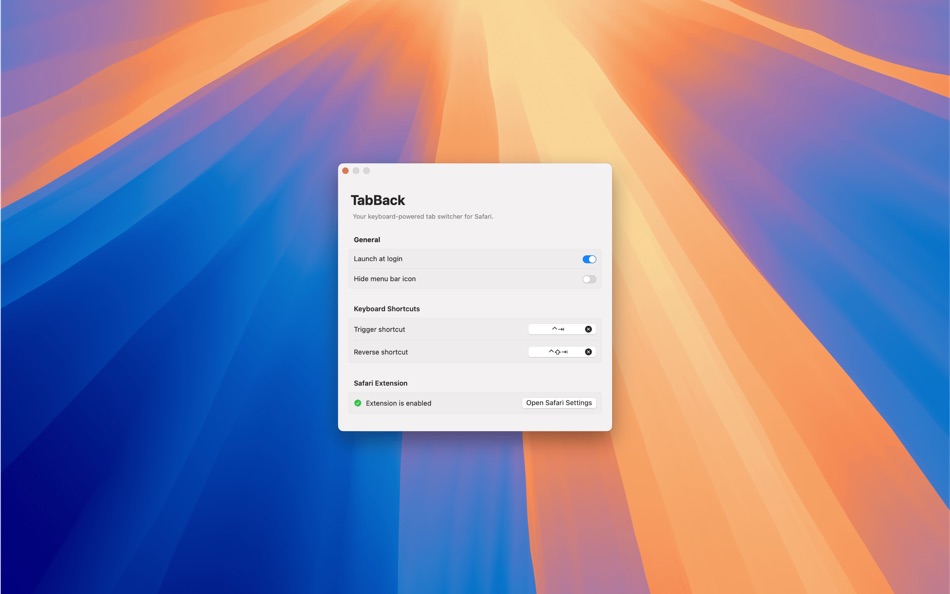Click the 'Extension is enabled' status text
950x594 pixels.
click(x=399, y=404)
